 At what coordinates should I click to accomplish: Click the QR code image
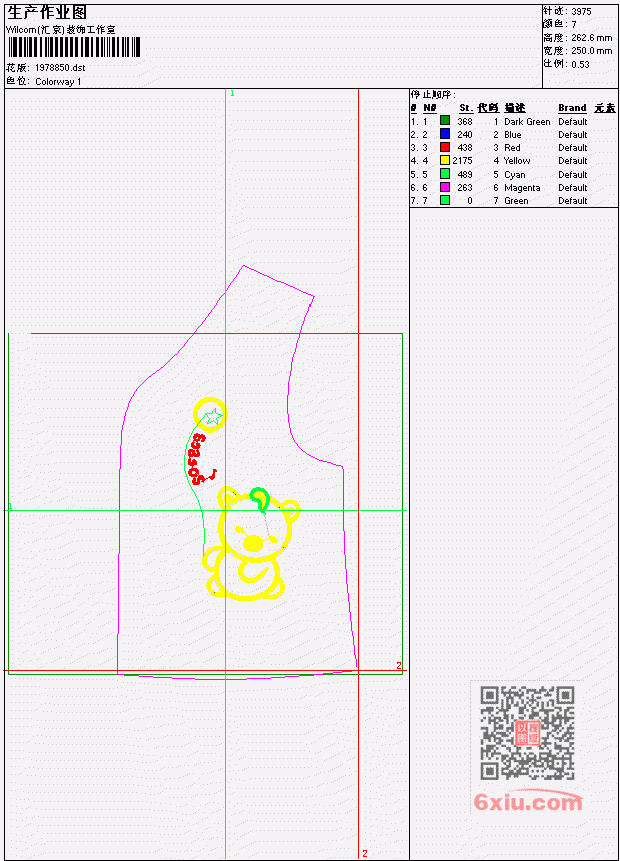click(528, 733)
